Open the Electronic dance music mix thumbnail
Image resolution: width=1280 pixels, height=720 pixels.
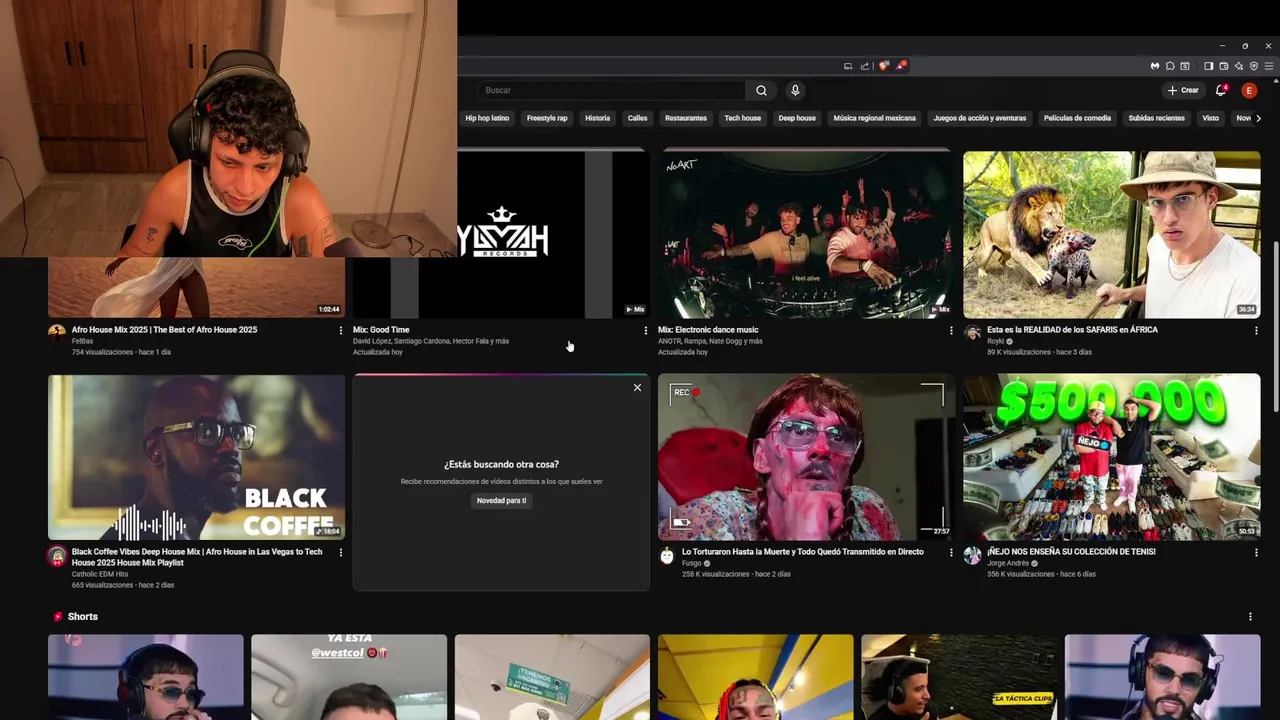coord(805,235)
